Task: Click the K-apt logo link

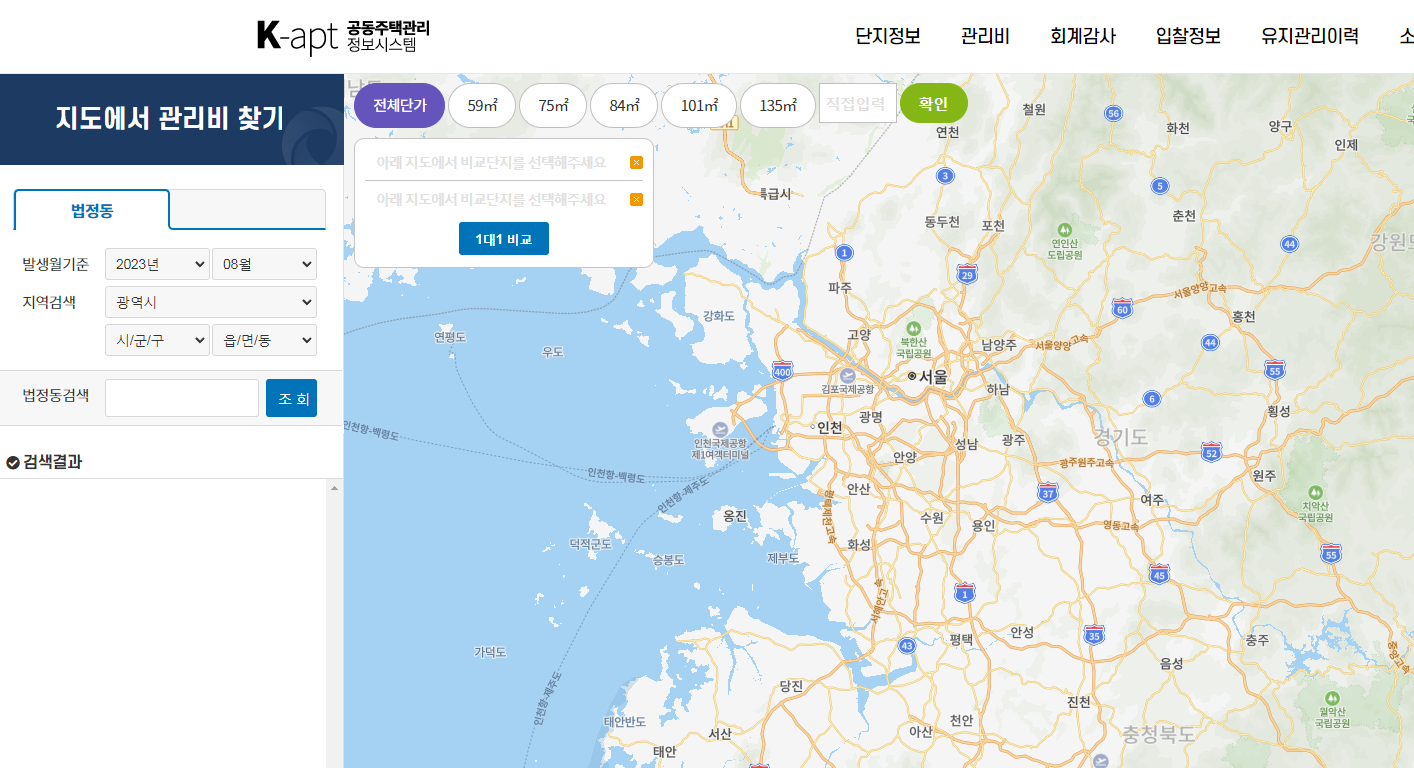Action: click(x=343, y=36)
